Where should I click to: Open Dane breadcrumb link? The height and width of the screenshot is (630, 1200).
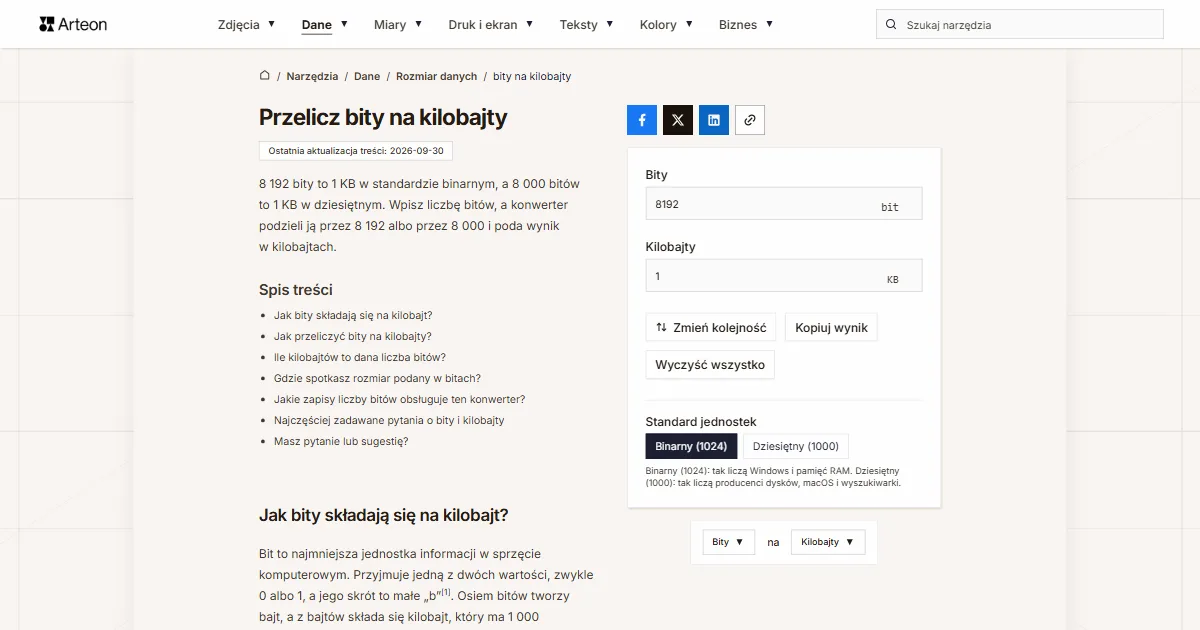coord(367,76)
